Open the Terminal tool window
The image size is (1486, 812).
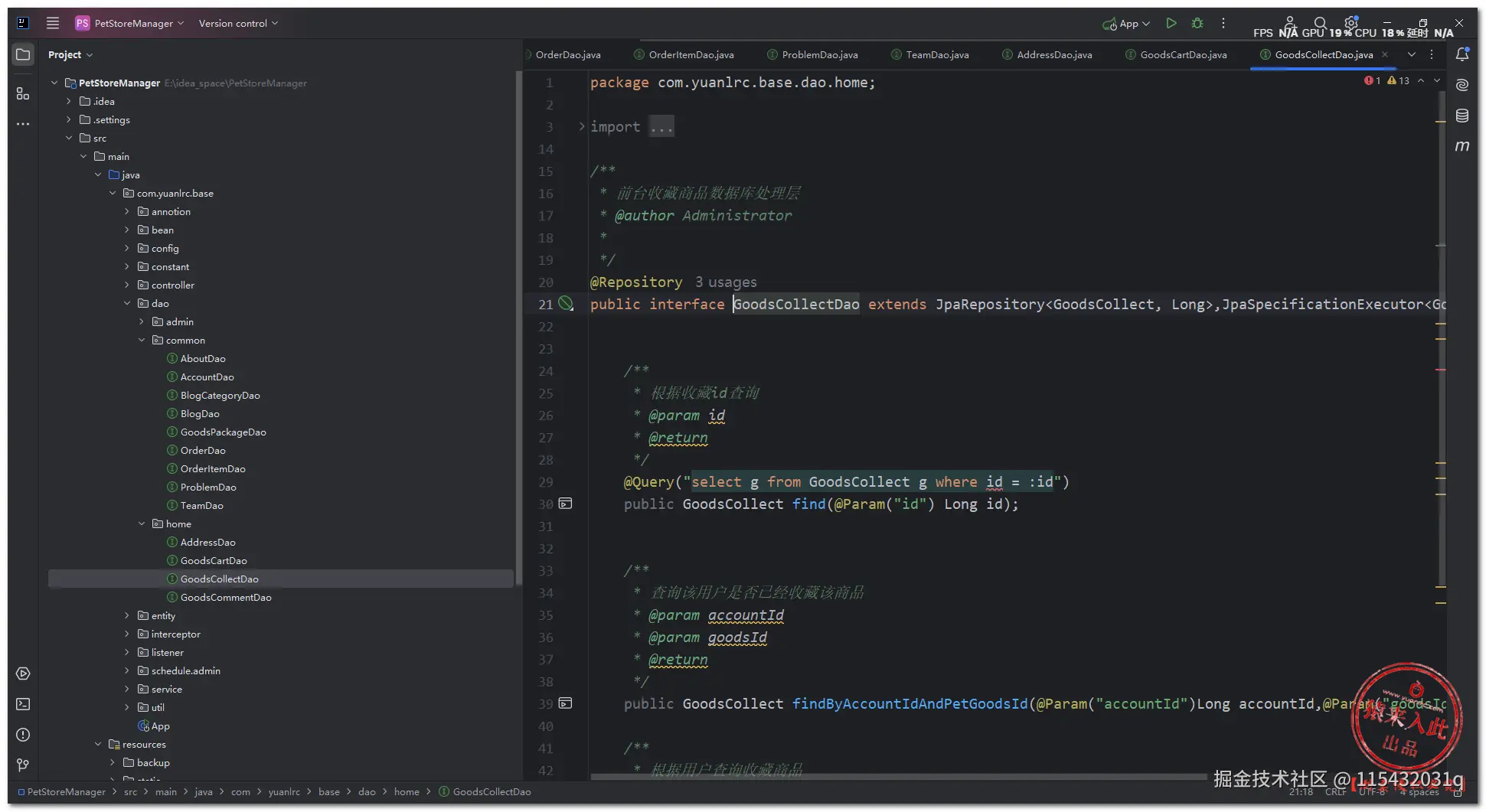[x=23, y=704]
